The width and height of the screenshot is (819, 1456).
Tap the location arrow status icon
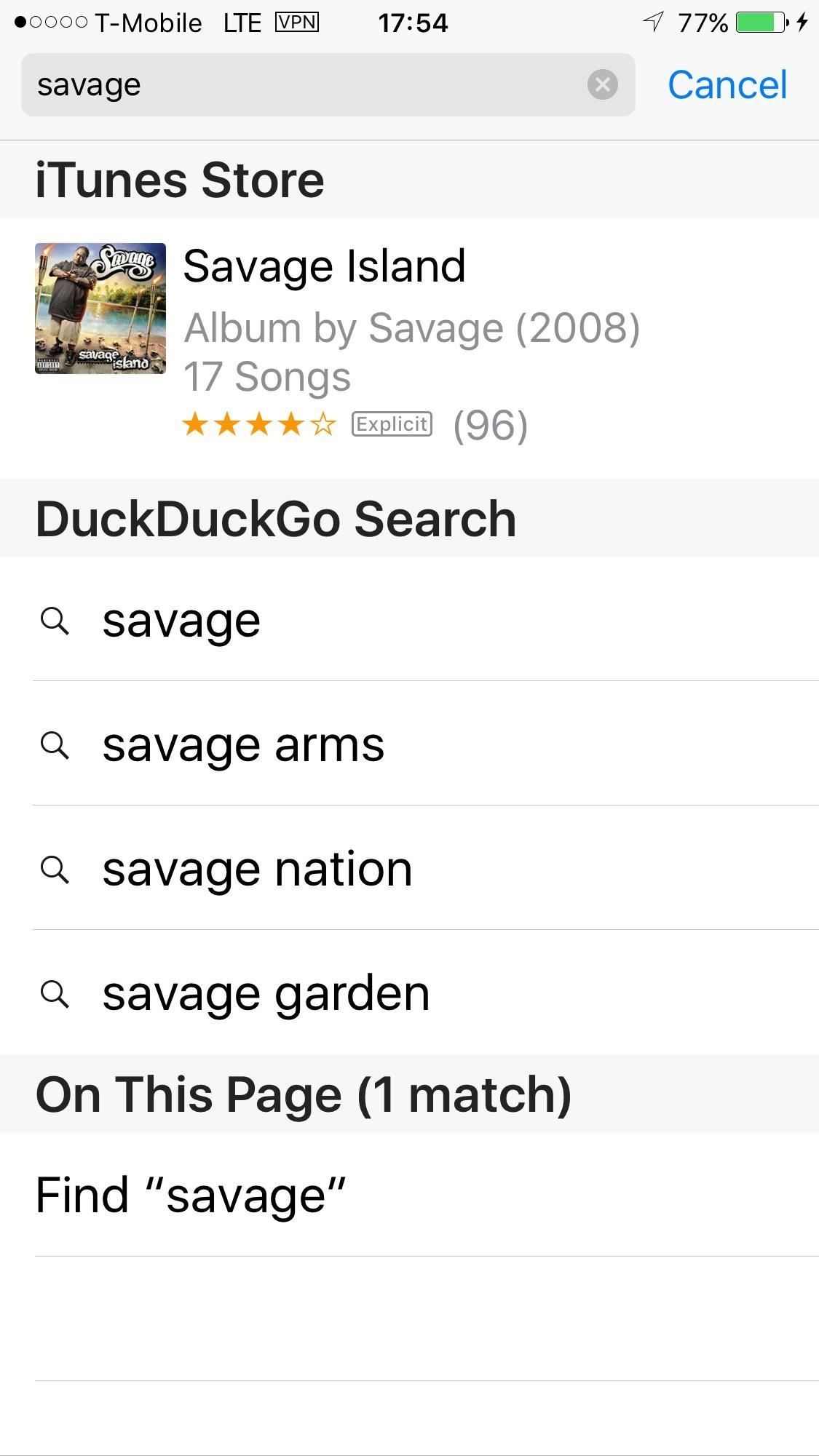tap(653, 23)
